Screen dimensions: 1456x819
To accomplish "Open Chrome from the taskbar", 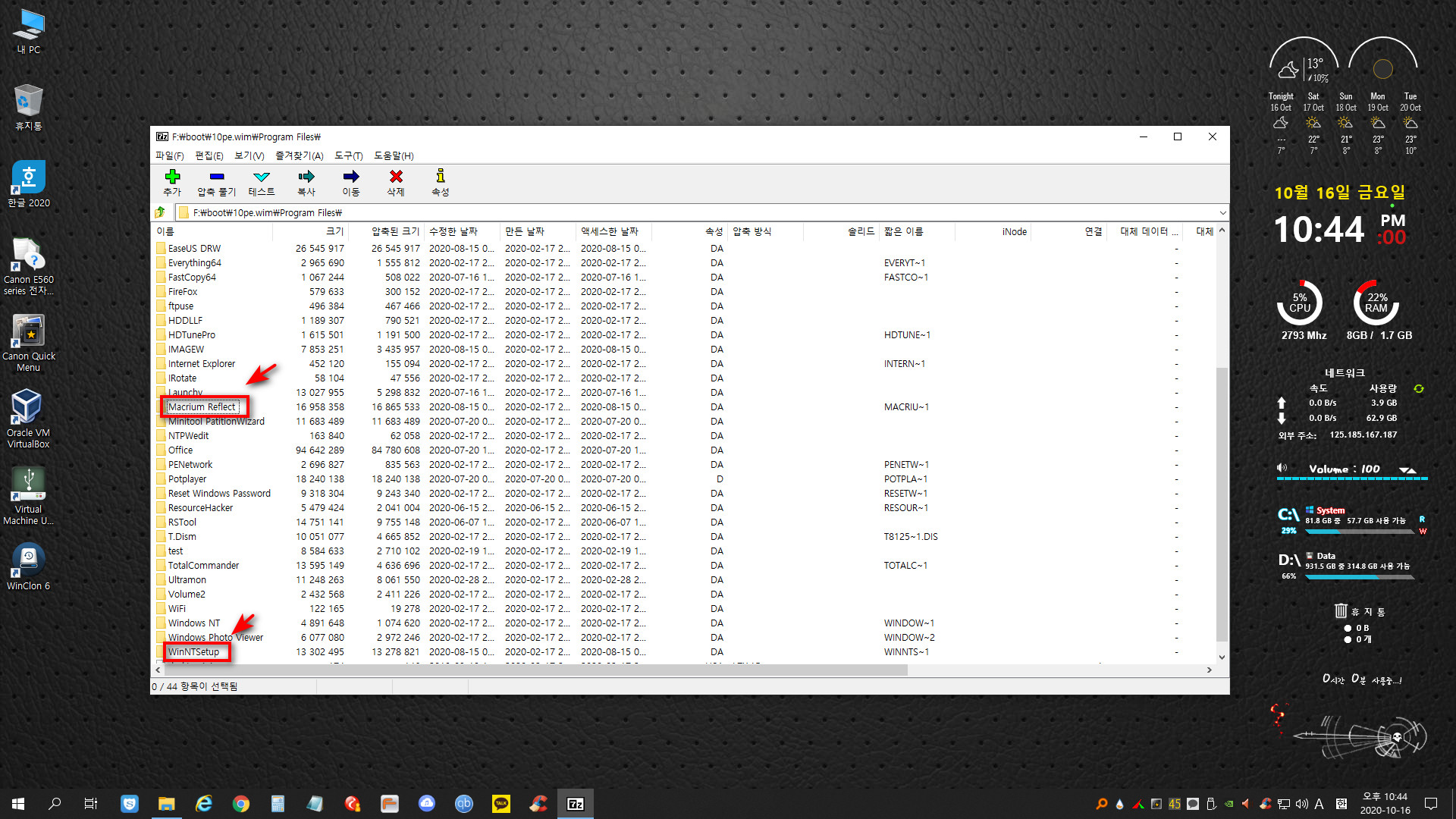I will coord(241,804).
